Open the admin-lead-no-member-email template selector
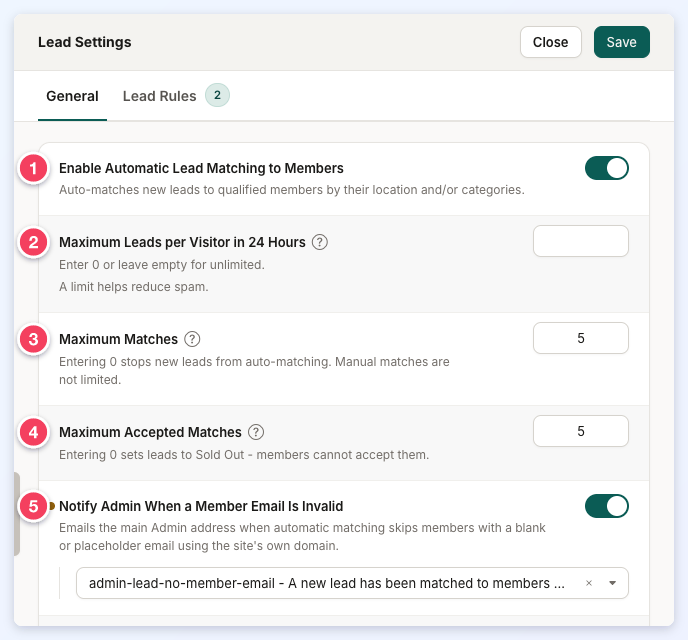The height and width of the screenshot is (640, 688). [352, 583]
